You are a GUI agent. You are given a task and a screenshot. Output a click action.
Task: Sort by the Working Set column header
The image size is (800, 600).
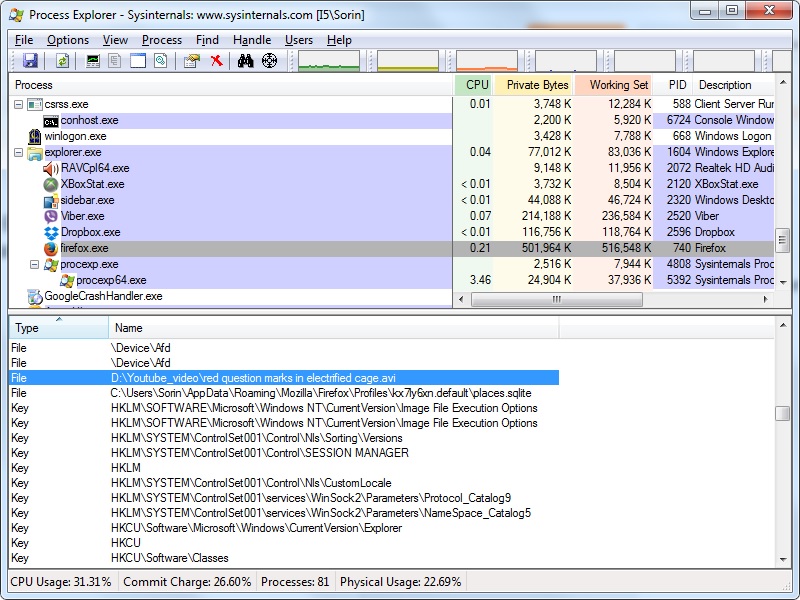tap(613, 85)
